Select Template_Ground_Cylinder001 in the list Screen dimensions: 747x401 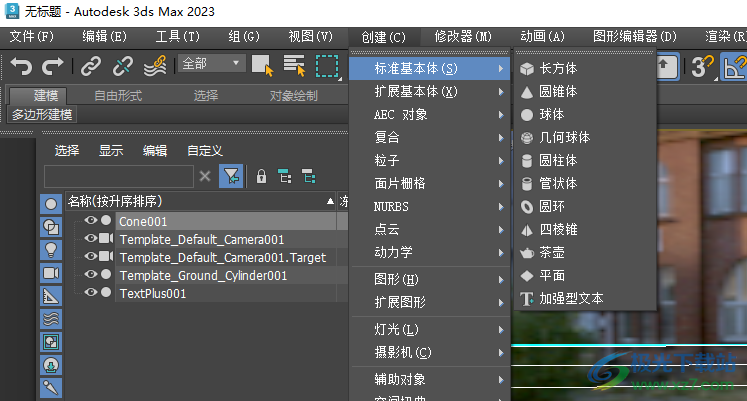click(x=227, y=275)
